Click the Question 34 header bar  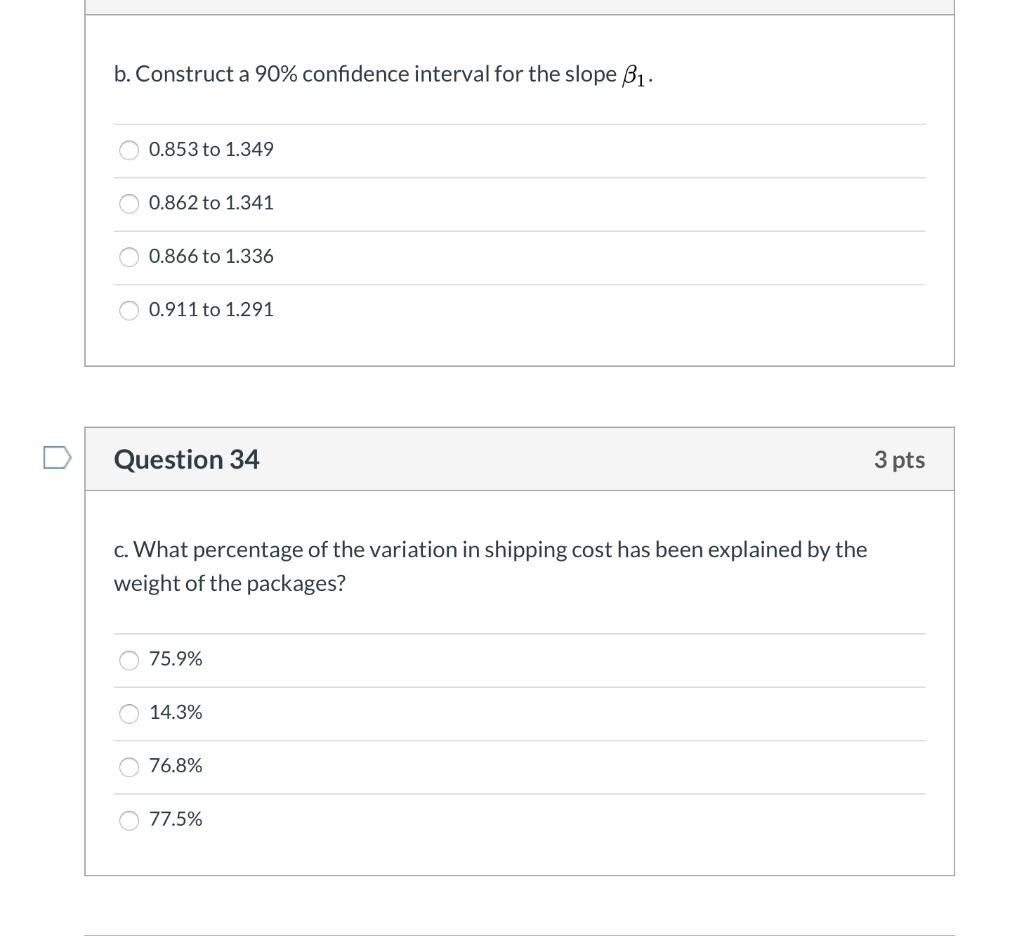pos(520,459)
